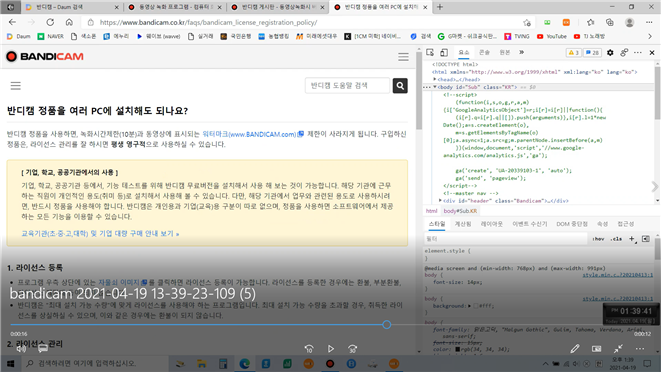The image size is (661, 372).
Task: Open the Windows Start menu
Action: click(x=11, y=363)
